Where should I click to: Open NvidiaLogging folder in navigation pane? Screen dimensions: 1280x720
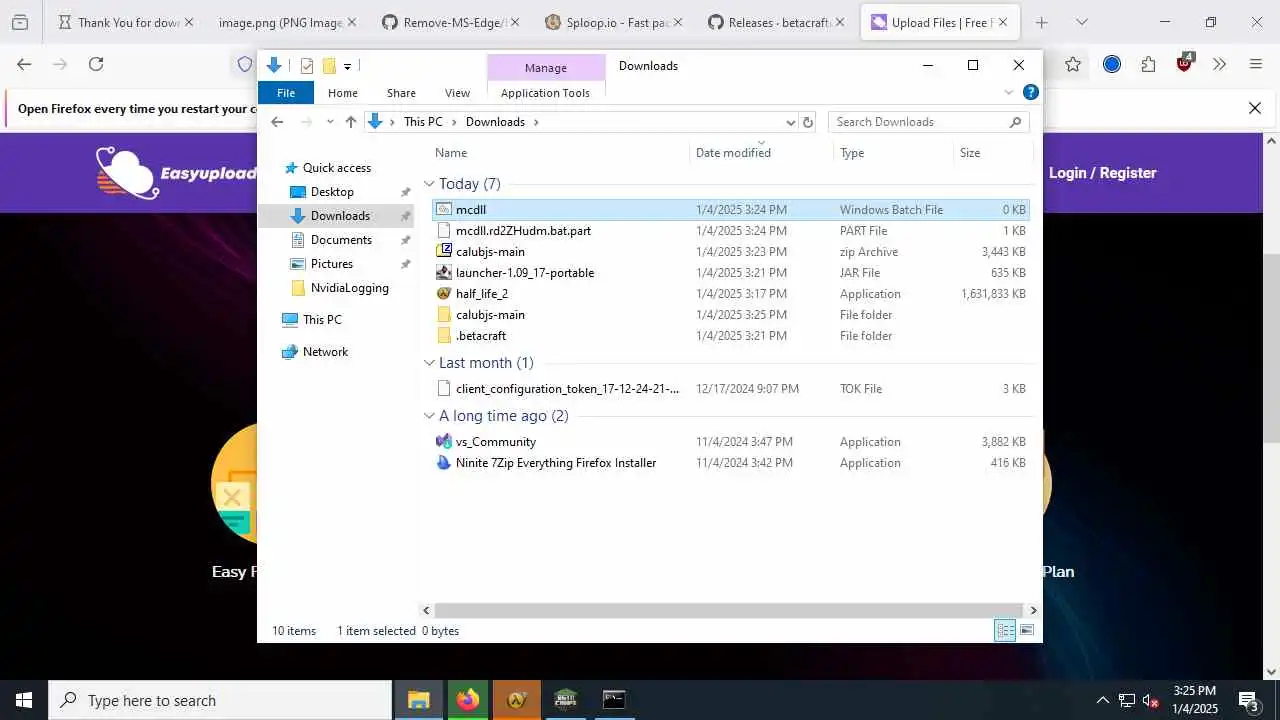point(349,288)
